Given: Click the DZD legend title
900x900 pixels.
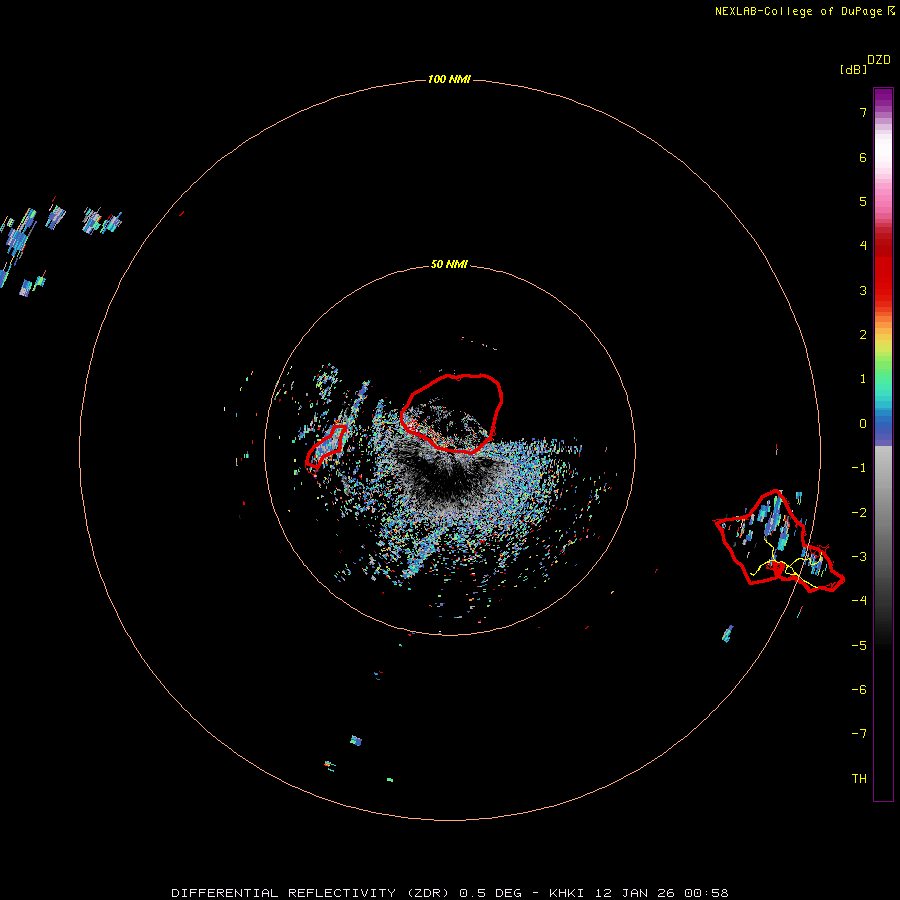Looking at the screenshot, I should (879, 60).
